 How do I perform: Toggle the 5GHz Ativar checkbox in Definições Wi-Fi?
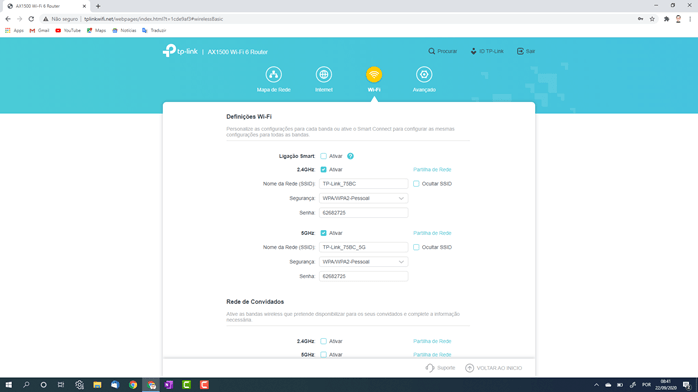(324, 233)
